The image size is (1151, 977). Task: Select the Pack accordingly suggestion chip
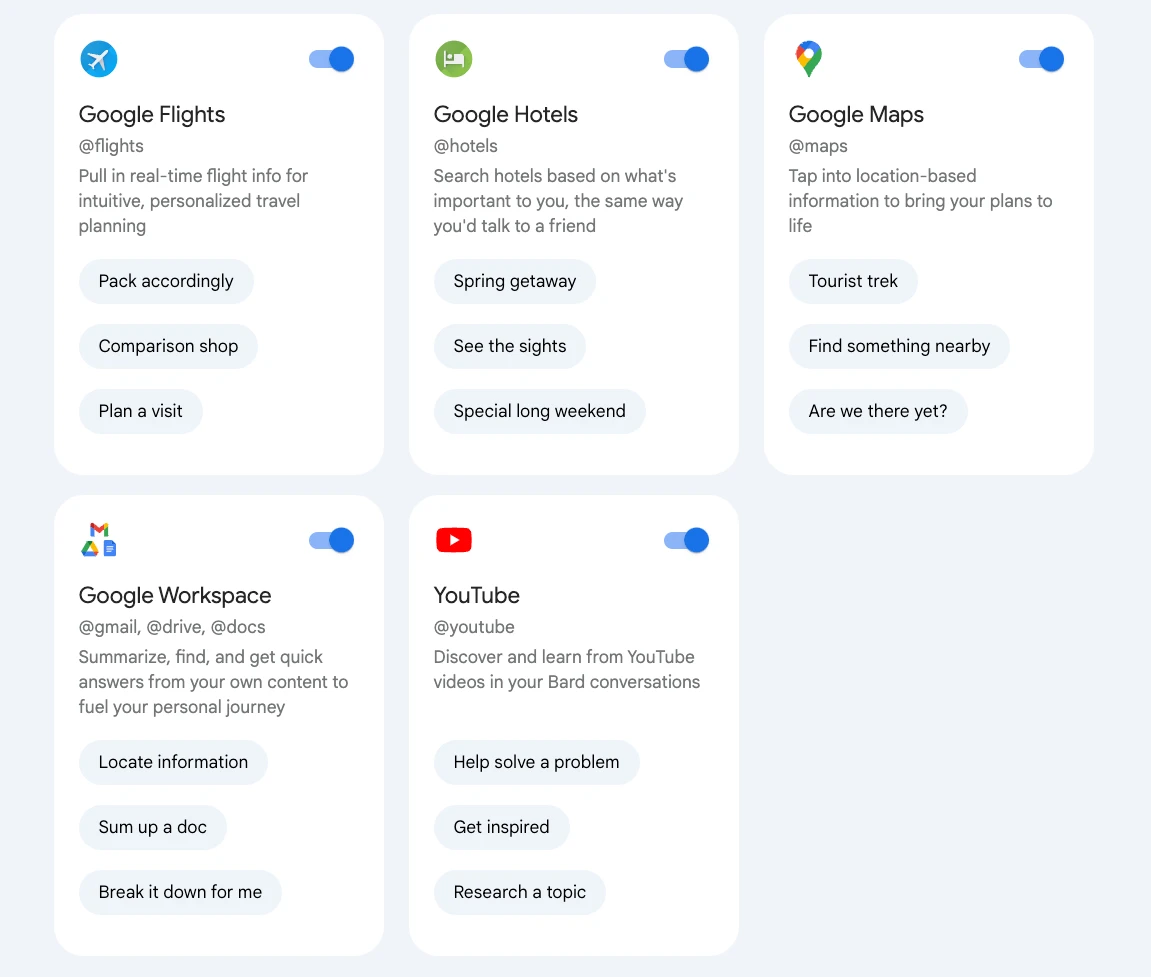coord(166,281)
